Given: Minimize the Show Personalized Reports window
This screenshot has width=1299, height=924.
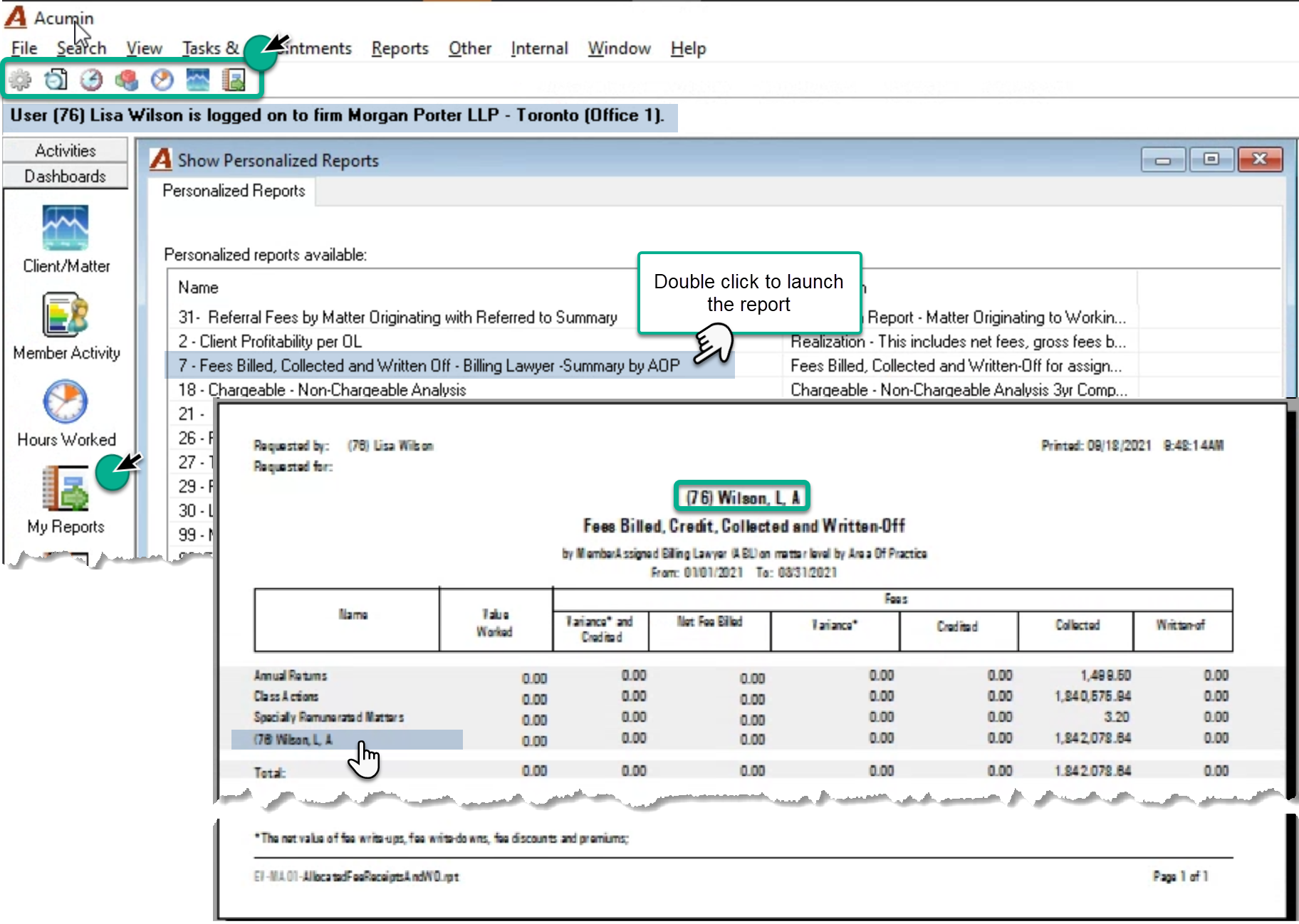Looking at the screenshot, I should point(1163,159).
